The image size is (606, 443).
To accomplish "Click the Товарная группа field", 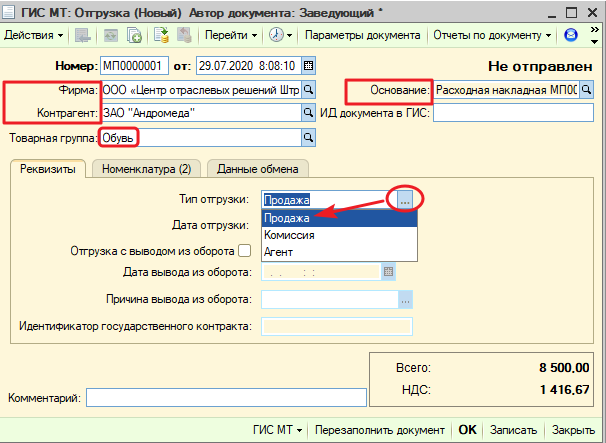I will click(201, 138).
